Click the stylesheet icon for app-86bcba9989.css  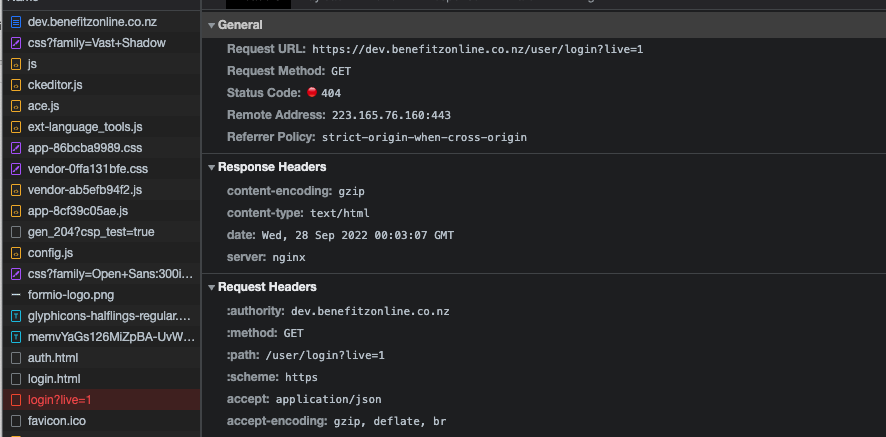[x=16, y=148]
